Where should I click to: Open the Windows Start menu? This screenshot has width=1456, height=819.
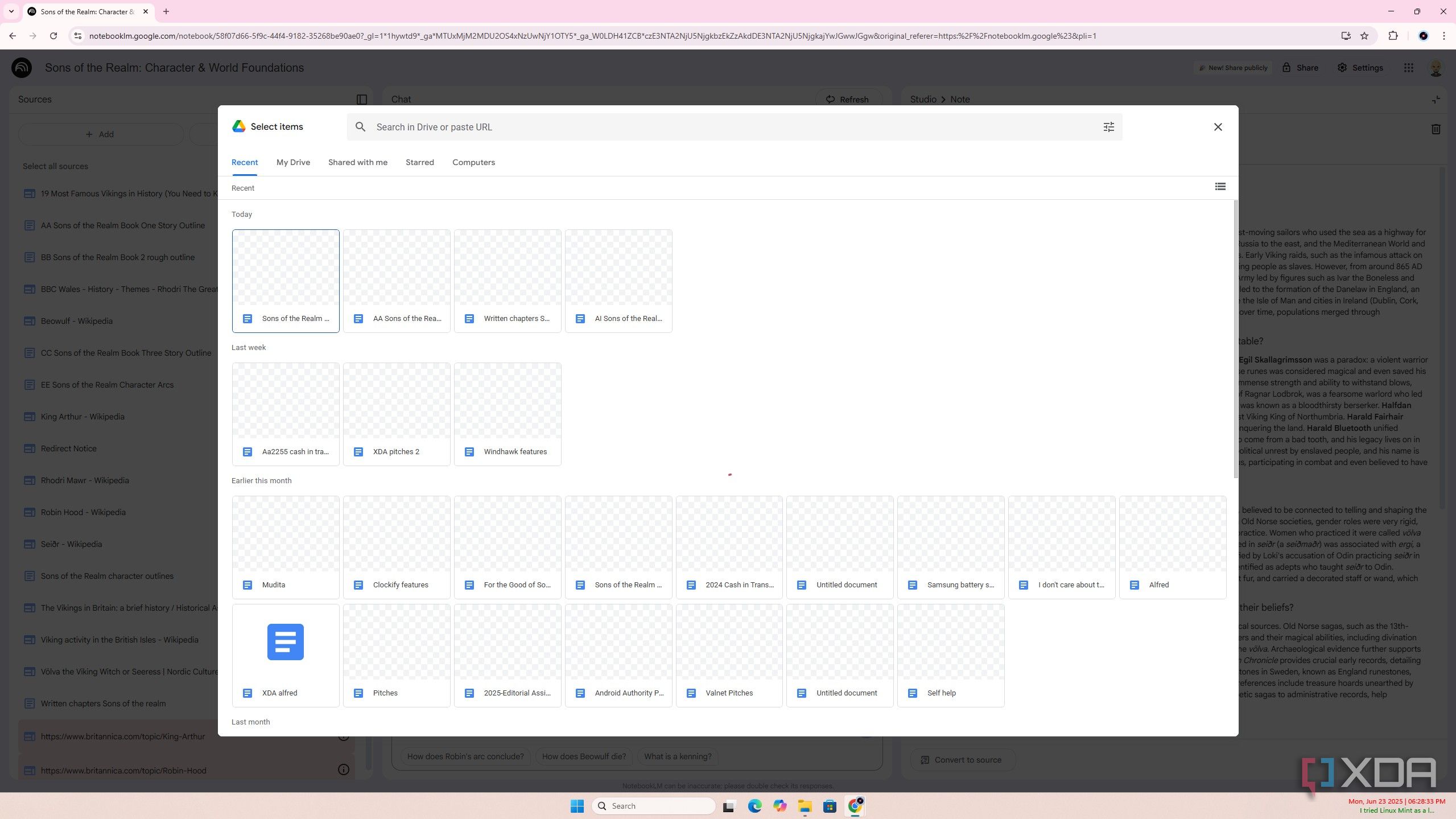pyautogui.click(x=577, y=806)
